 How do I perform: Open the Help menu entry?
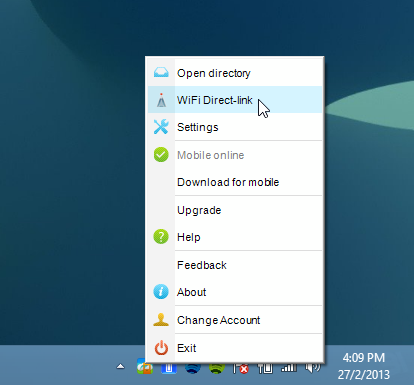(235, 237)
